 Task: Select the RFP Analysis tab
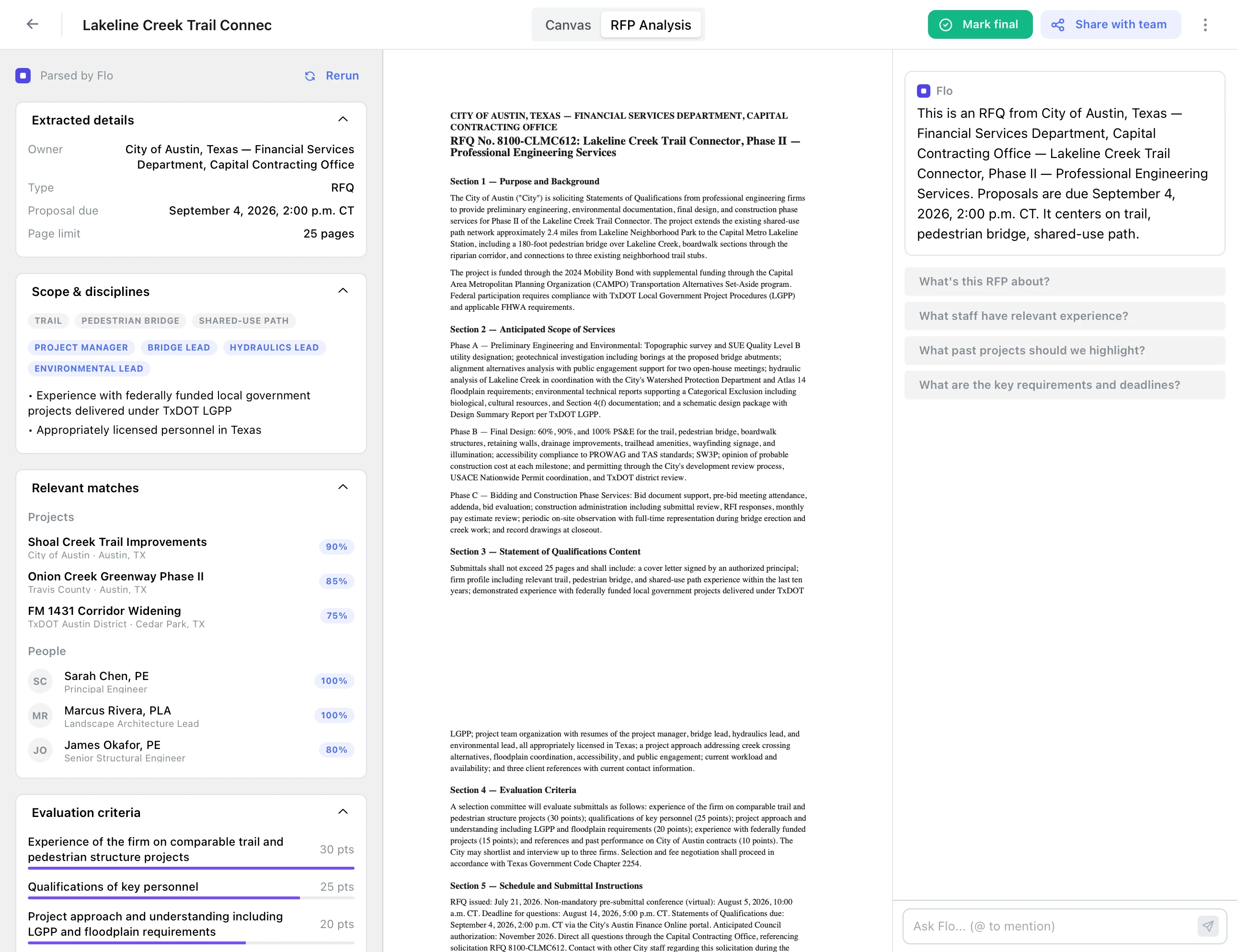(x=650, y=25)
